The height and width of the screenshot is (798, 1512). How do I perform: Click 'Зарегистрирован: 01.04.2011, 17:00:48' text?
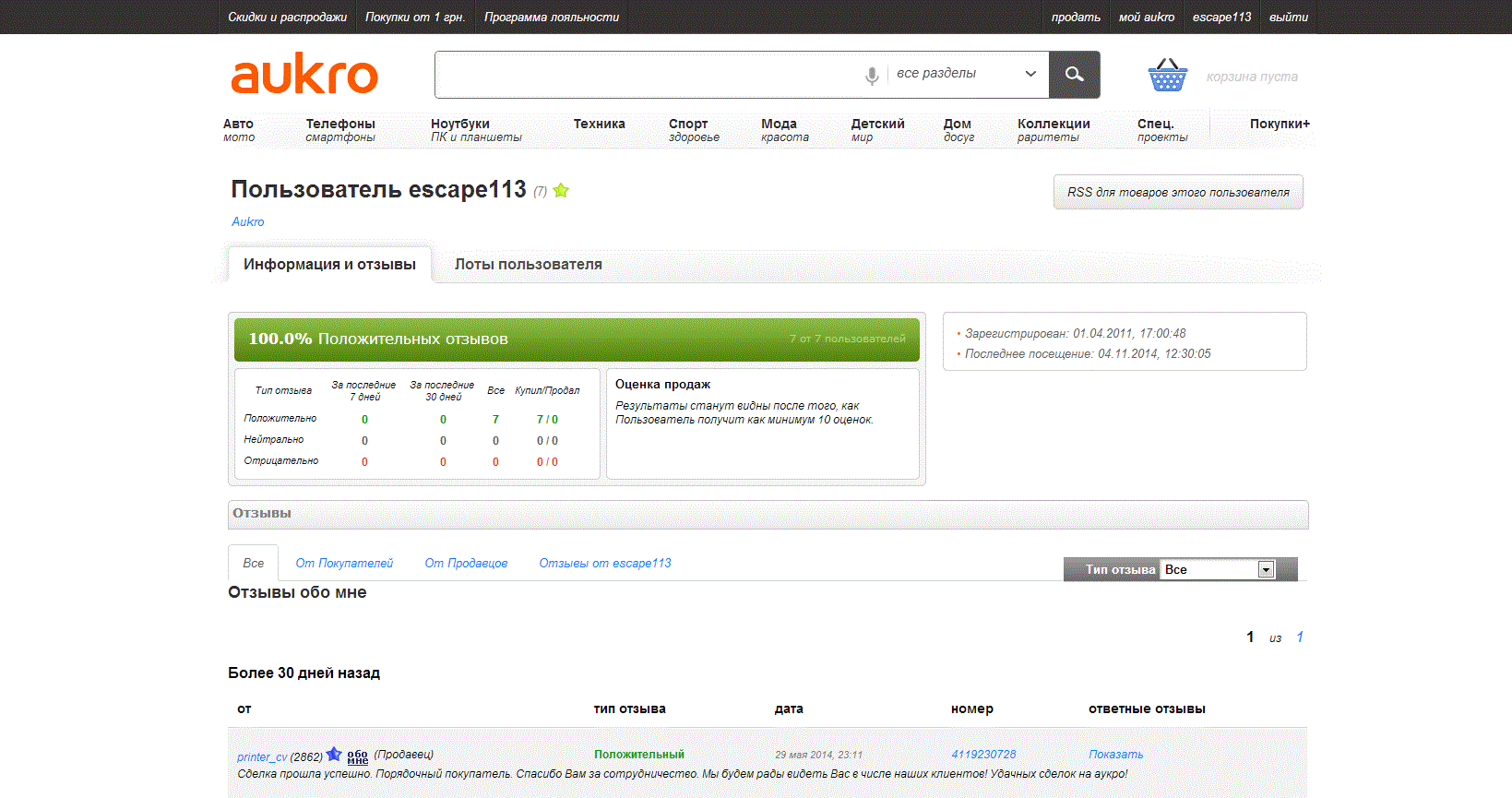coord(1076,333)
